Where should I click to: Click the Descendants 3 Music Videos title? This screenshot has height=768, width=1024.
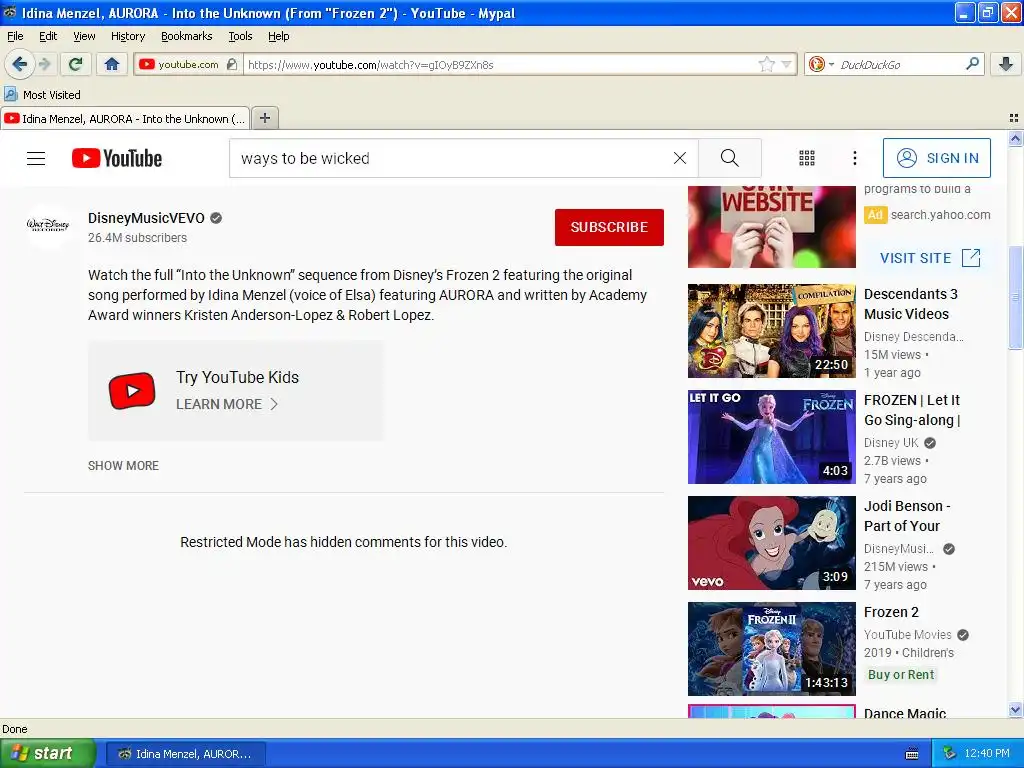pyautogui.click(x=911, y=304)
